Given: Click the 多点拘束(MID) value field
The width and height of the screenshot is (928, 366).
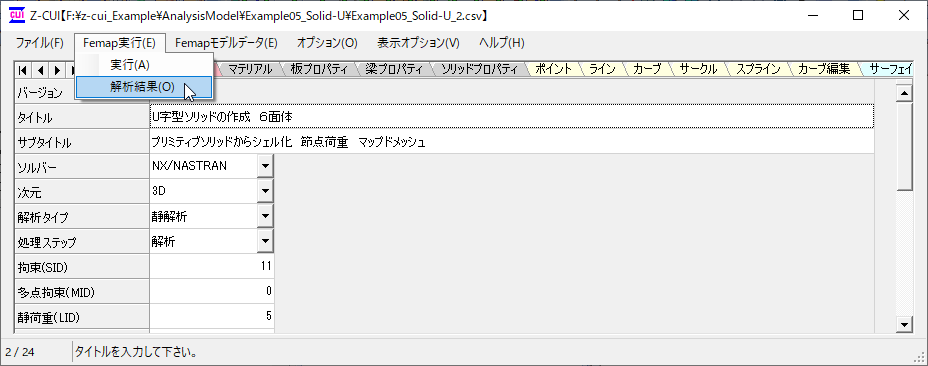Looking at the screenshot, I should 212,291.
